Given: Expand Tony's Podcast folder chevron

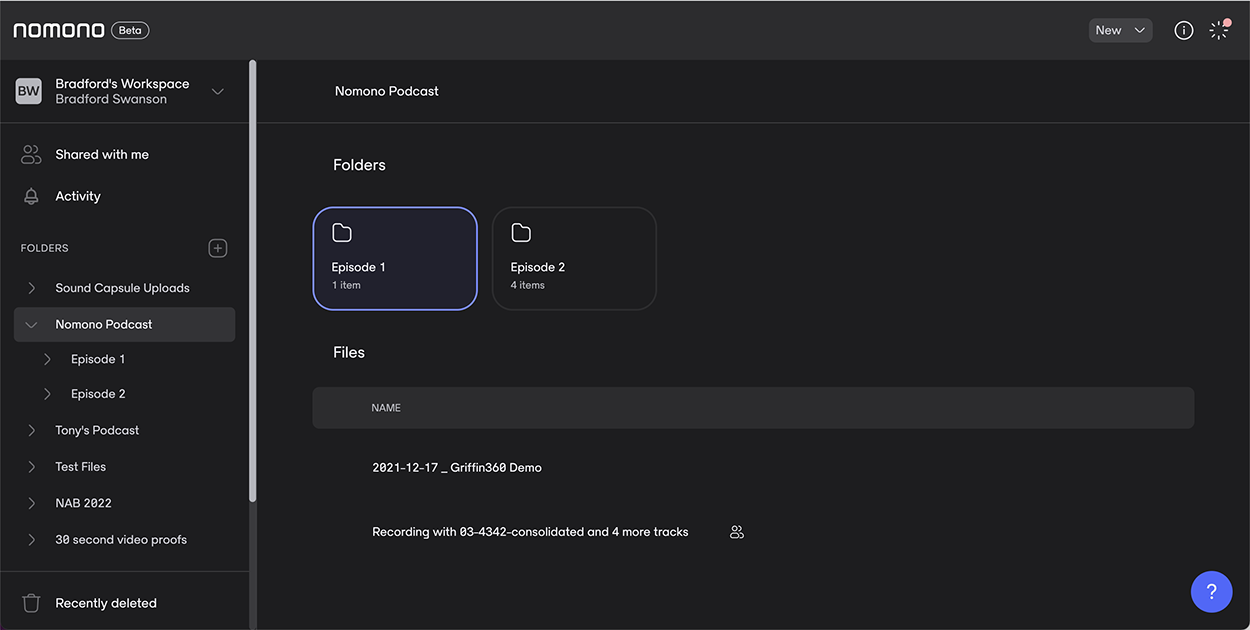Looking at the screenshot, I should [32, 430].
